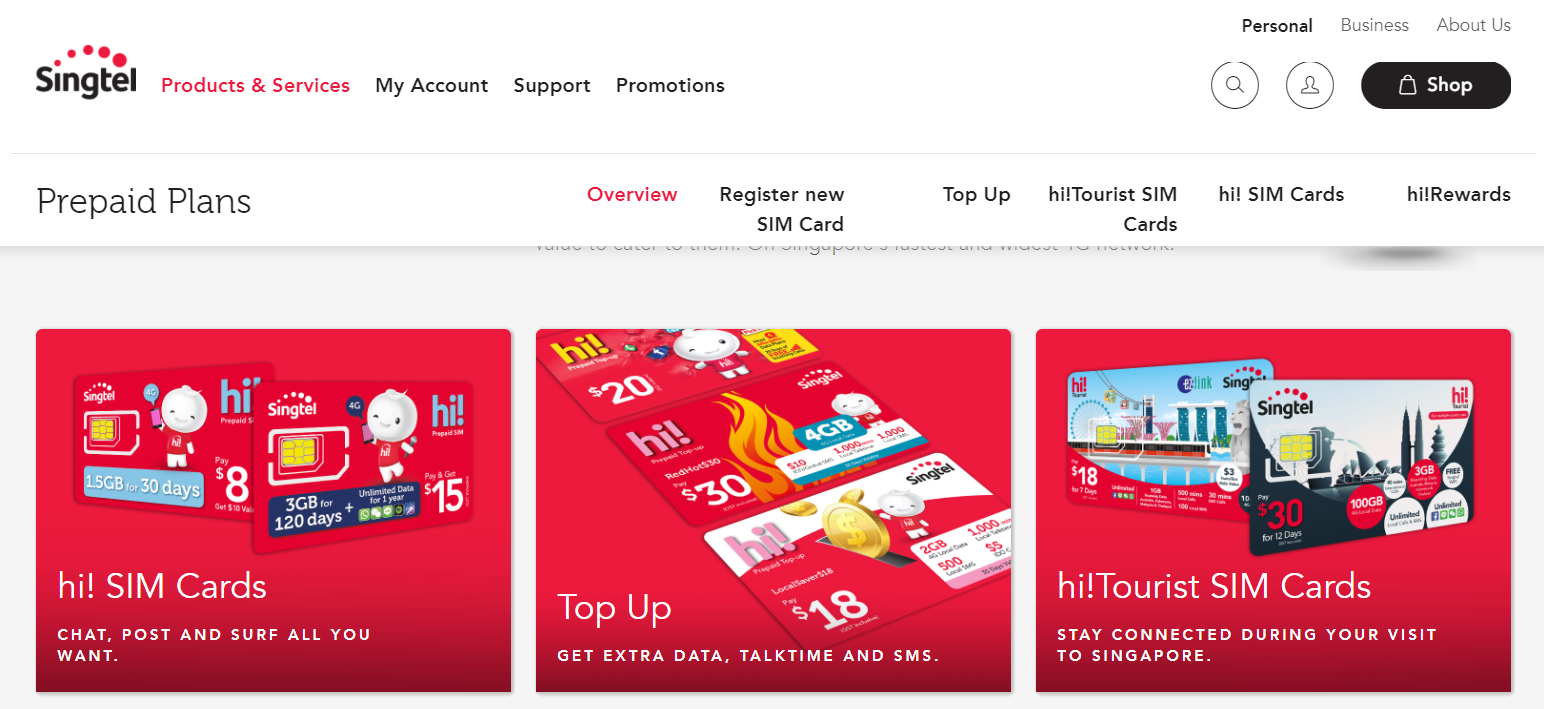1544x709 pixels.
Task: Open the About Us link
Action: [x=1474, y=25]
